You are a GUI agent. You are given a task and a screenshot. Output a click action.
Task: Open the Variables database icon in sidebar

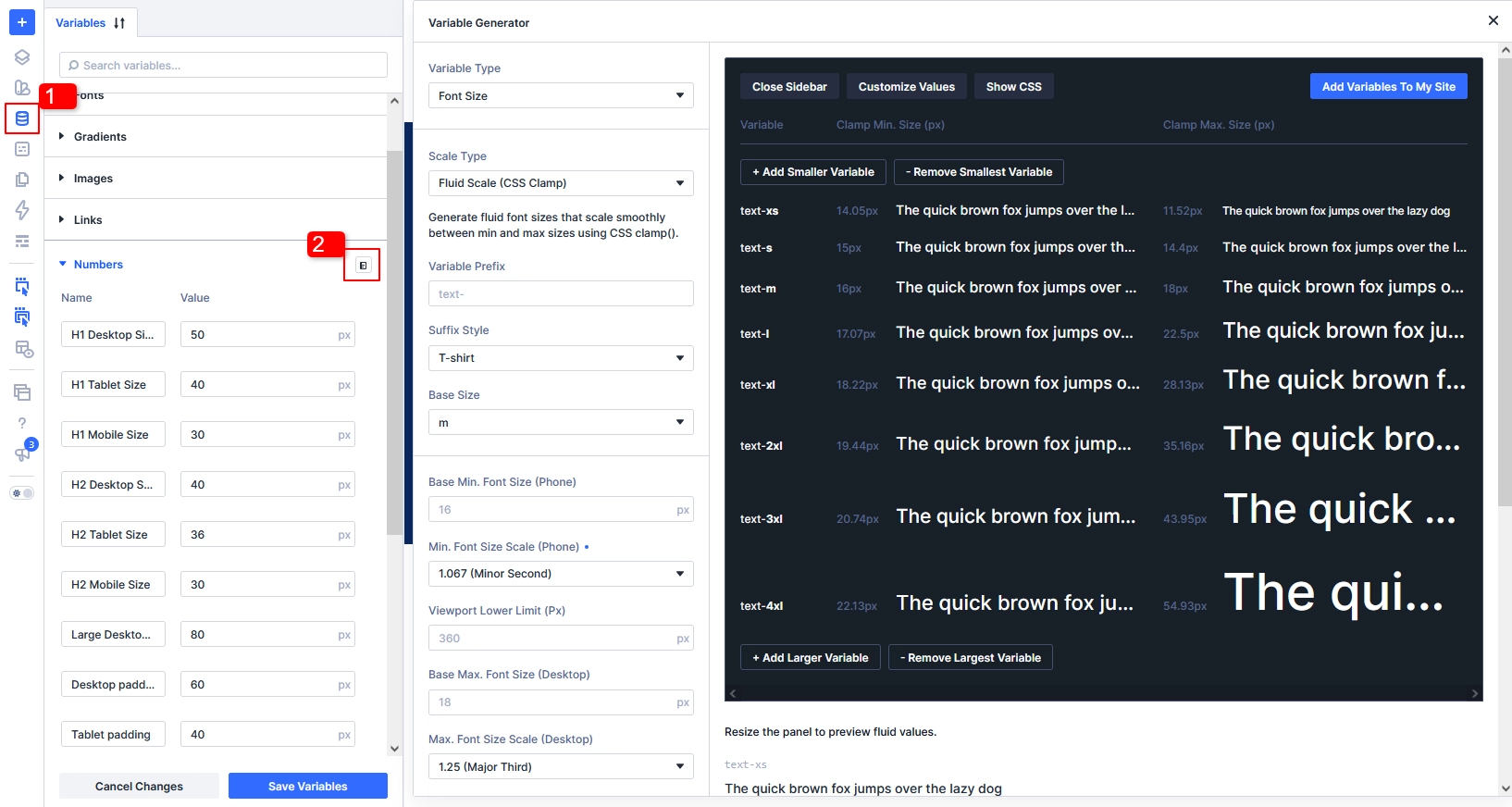(x=22, y=118)
